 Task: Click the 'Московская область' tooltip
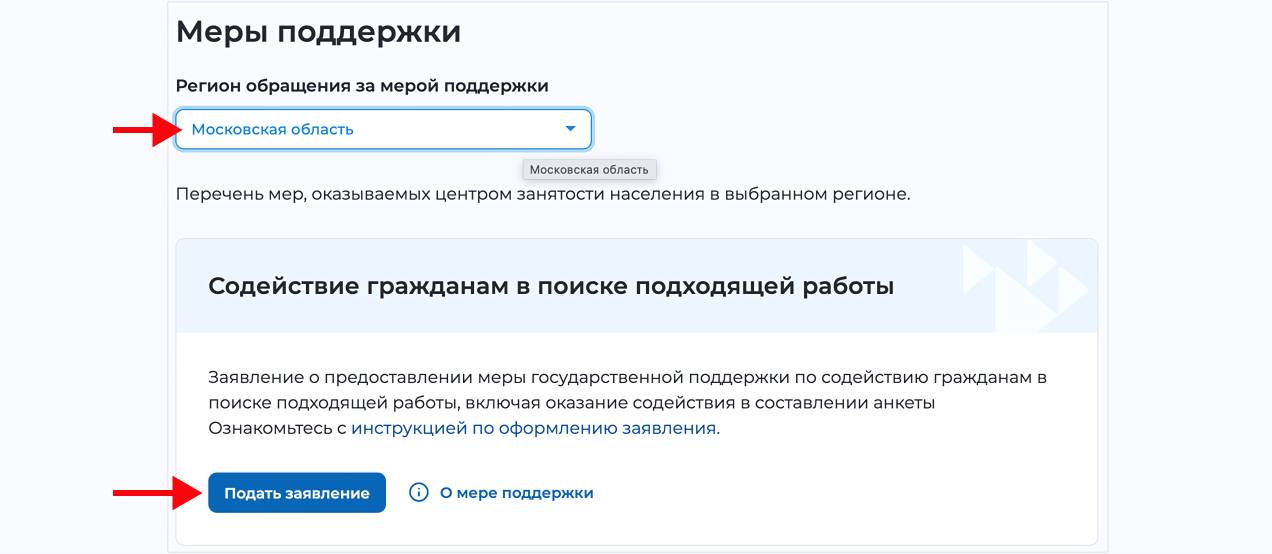pos(589,169)
